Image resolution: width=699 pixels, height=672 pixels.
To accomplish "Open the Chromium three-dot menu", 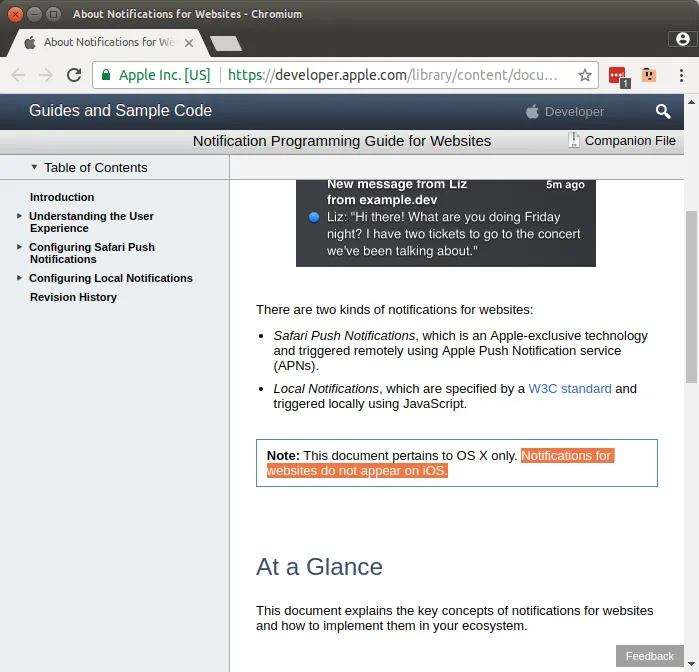I will [681, 75].
